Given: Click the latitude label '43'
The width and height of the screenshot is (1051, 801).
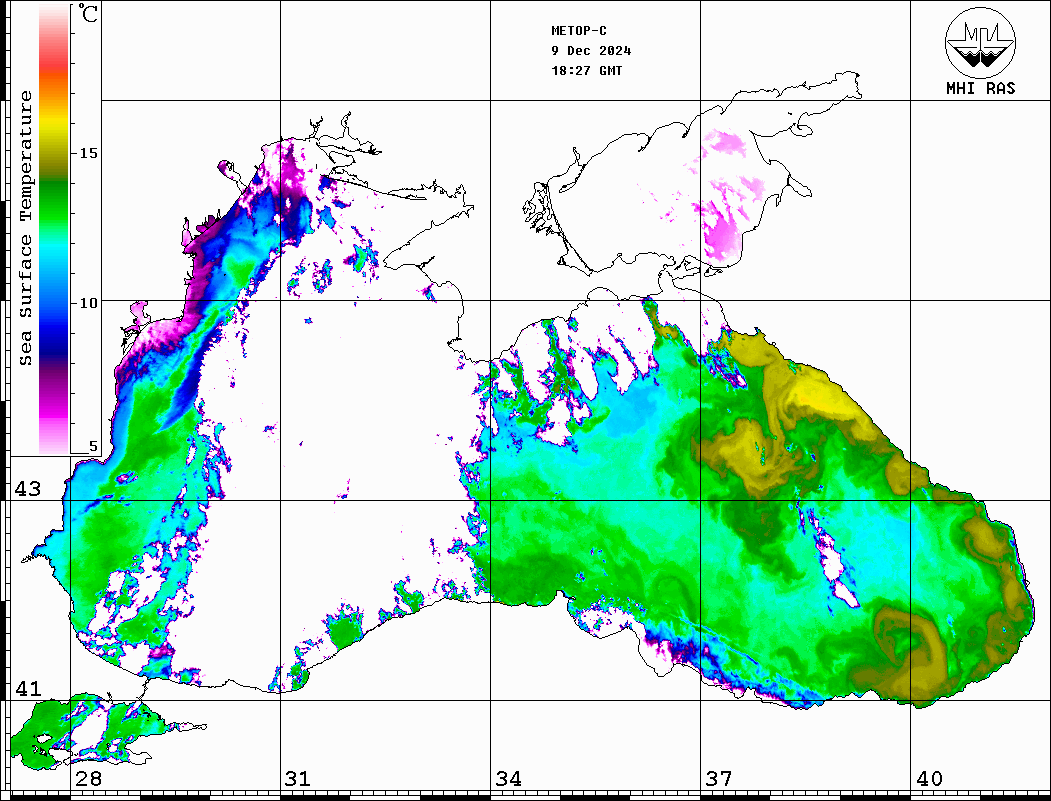Looking at the screenshot, I should click(x=28, y=489).
